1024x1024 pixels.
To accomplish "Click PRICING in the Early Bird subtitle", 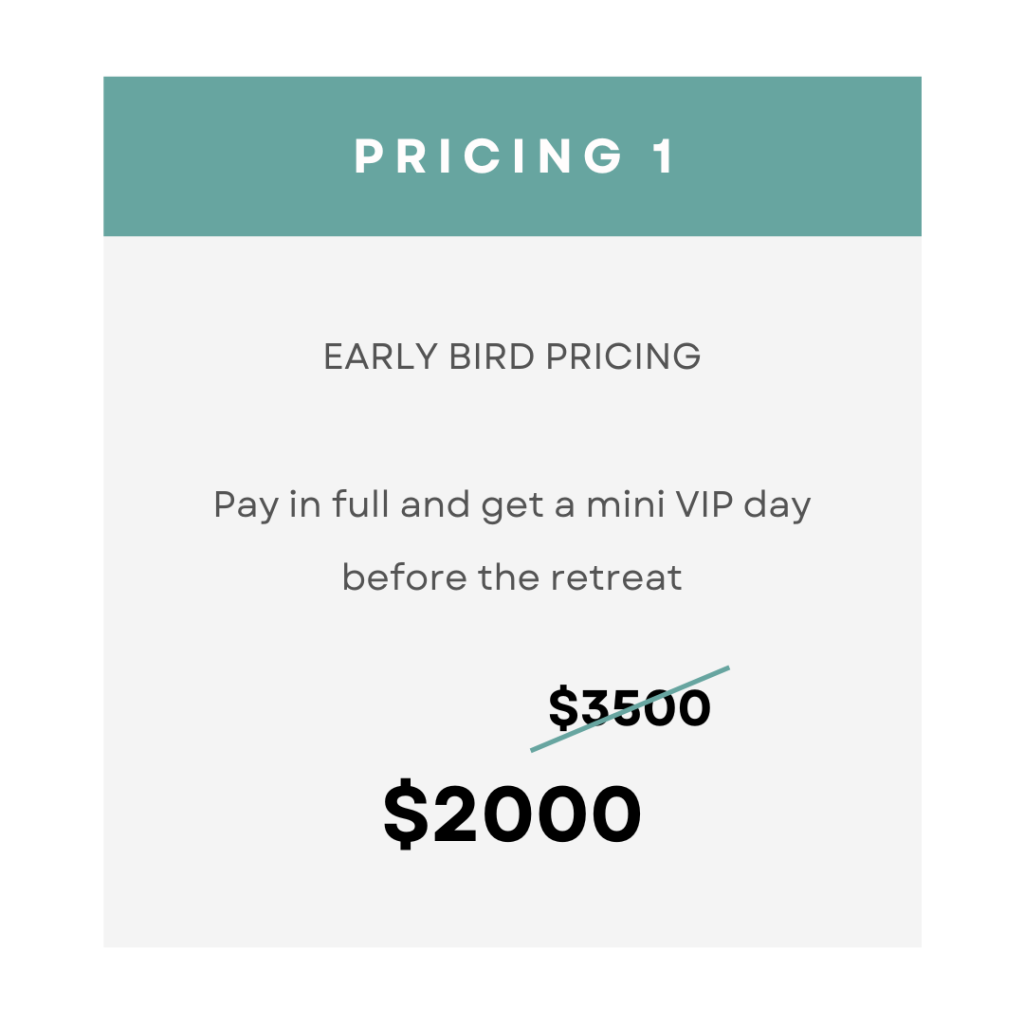I will pyautogui.click(x=623, y=357).
